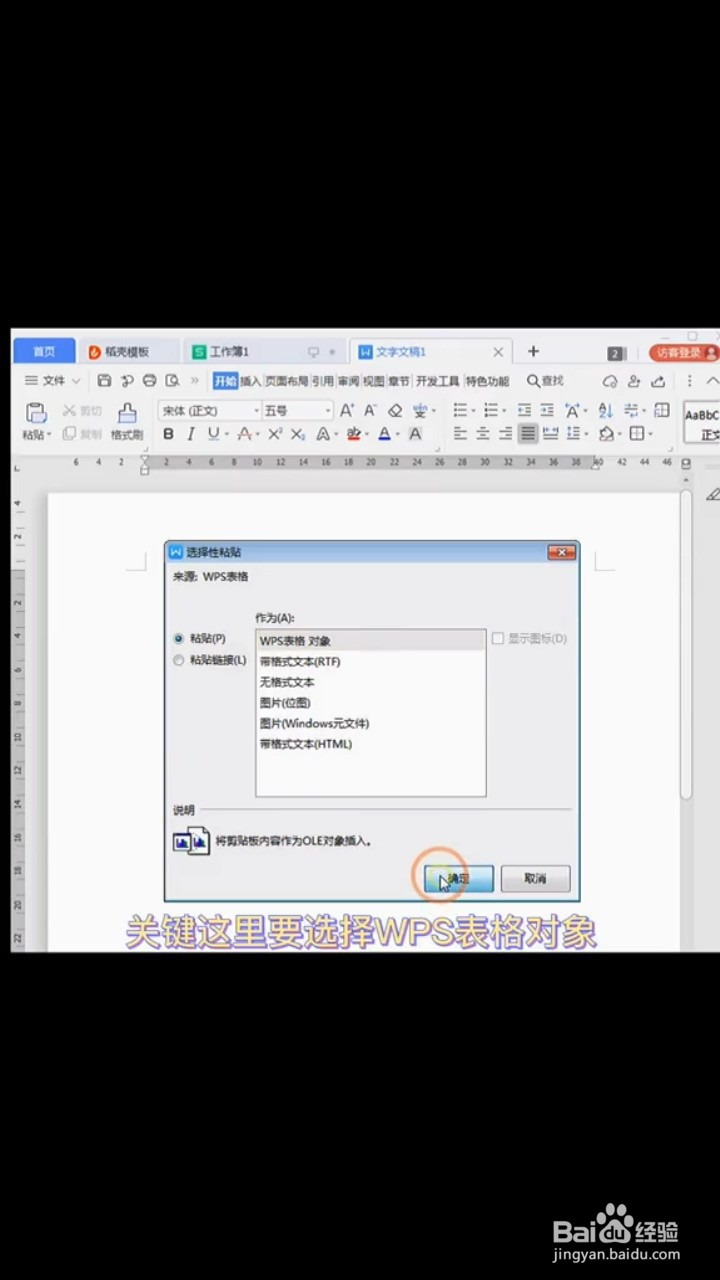Expand more quick access tools chevron
The width and height of the screenshot is (720, 1280).
[x=194, y=381]
